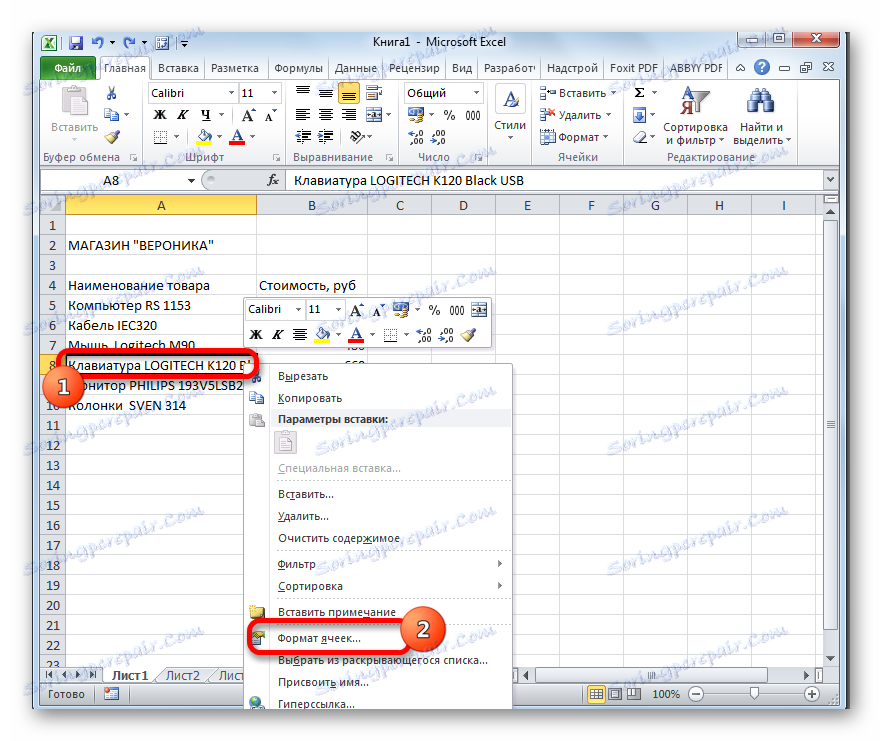Click the large Вставить paste icon

(74, 102)
